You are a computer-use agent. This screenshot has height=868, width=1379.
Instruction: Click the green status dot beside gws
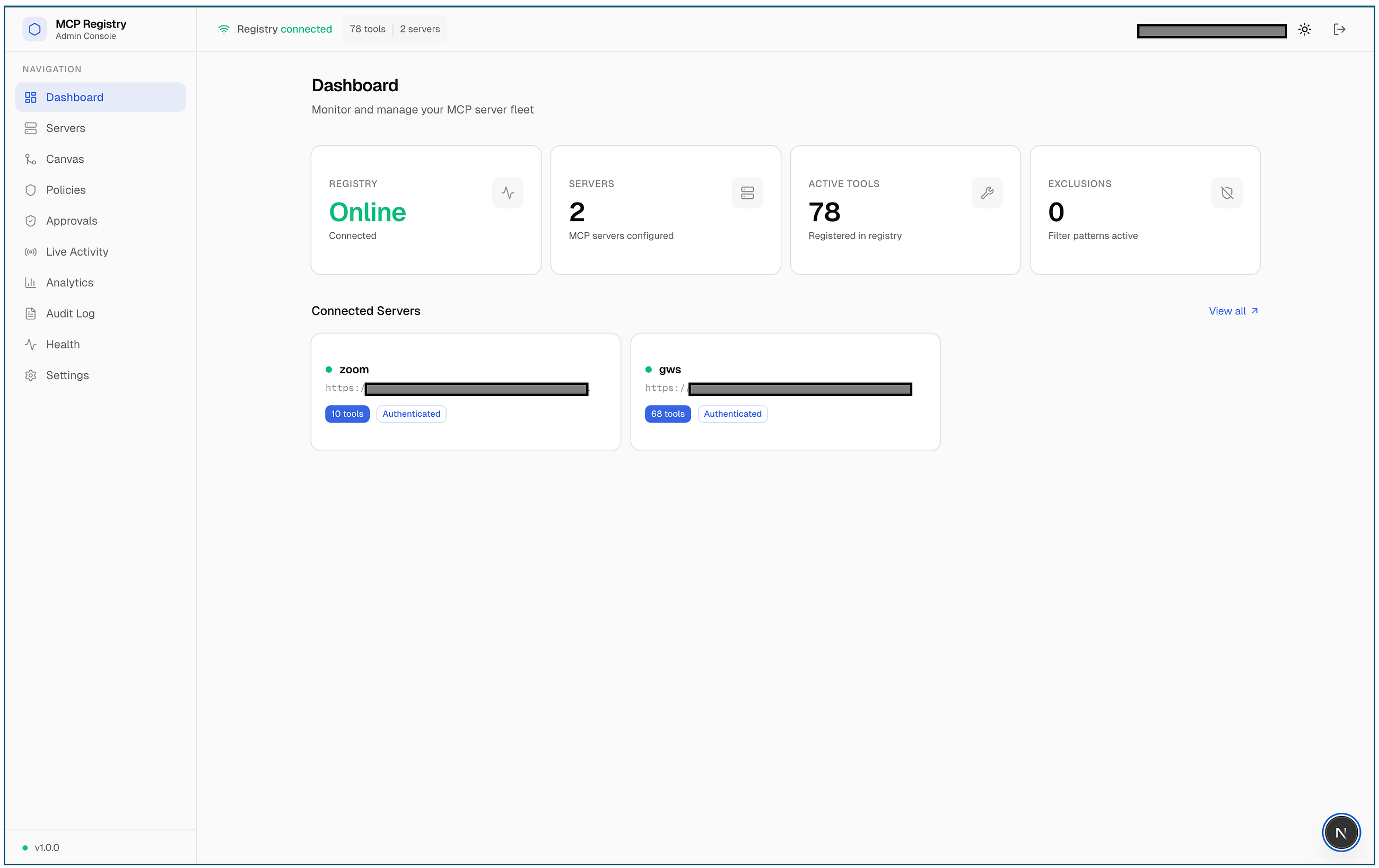click(x=649, y=370)
